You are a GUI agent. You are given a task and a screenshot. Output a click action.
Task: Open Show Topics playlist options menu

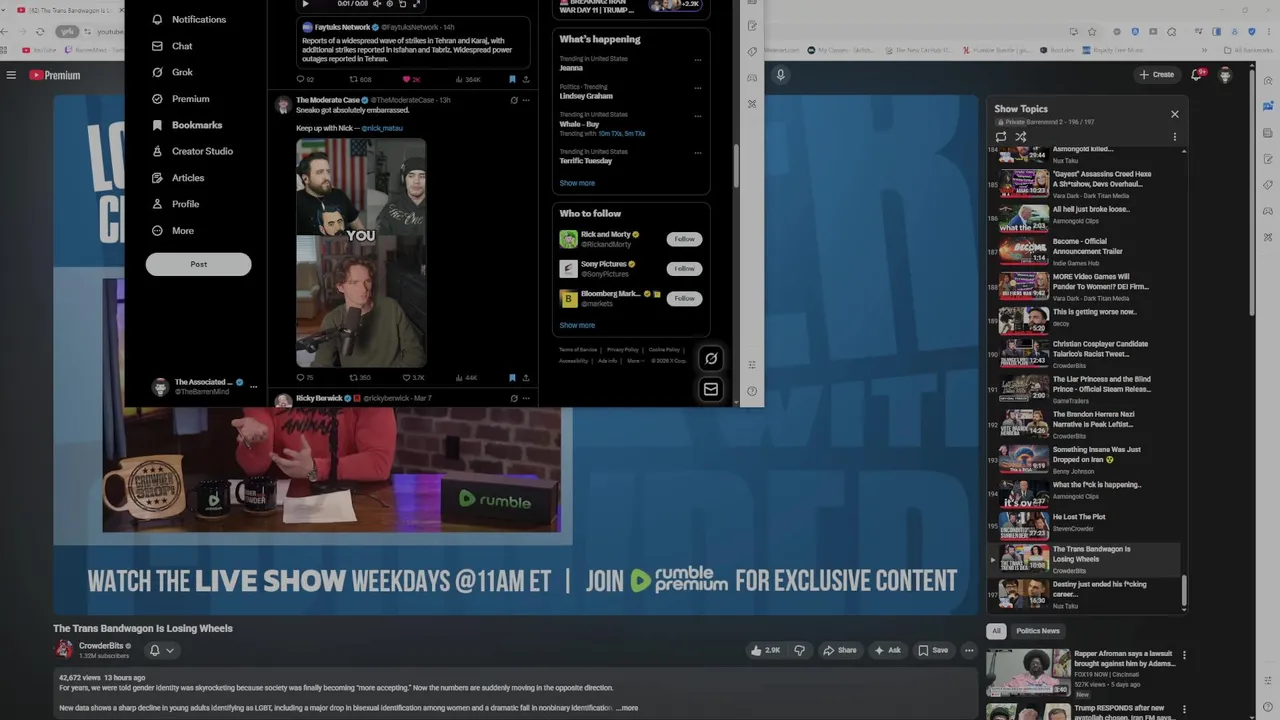(1175, 137)
